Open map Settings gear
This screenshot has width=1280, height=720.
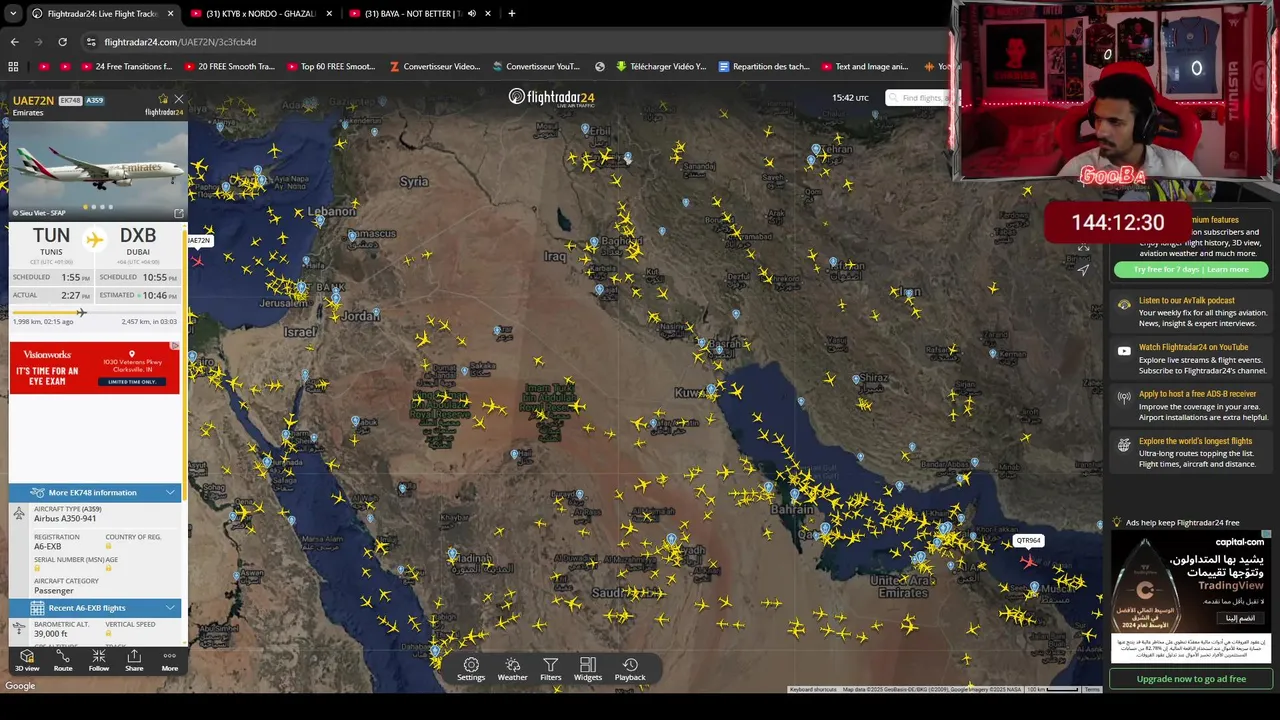point(471,669)
